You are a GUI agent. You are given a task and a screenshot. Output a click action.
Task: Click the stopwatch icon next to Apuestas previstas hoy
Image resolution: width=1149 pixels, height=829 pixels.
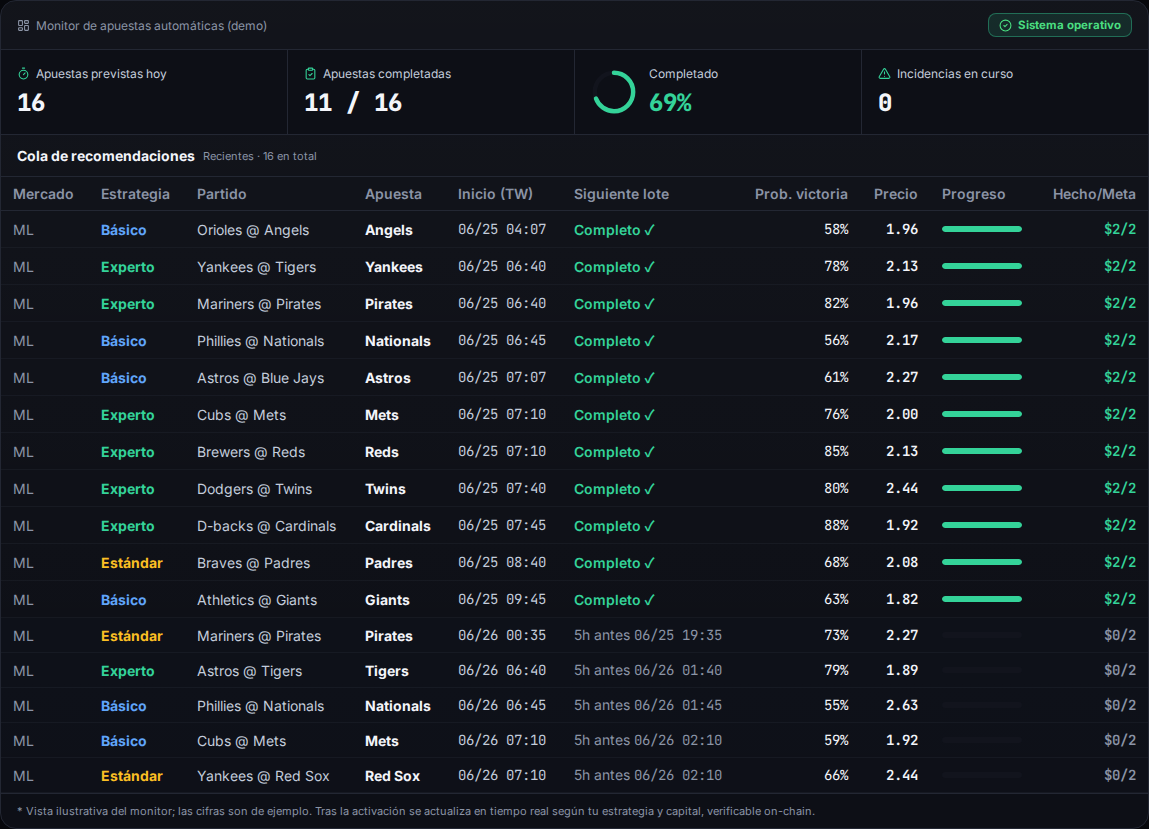[x=23, y=74]
